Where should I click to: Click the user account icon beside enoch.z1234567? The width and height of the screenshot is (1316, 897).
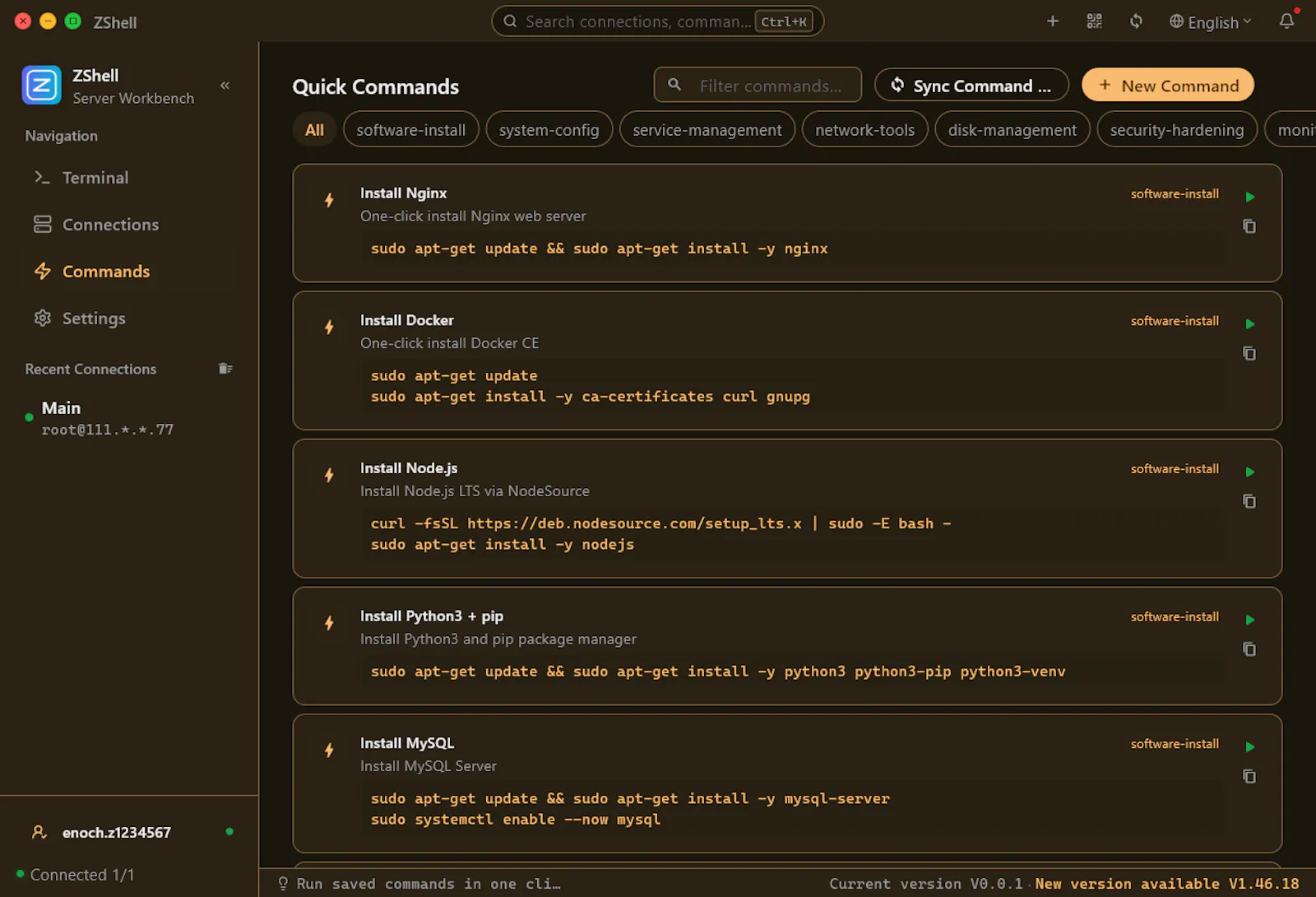click(x=39, y=832)
